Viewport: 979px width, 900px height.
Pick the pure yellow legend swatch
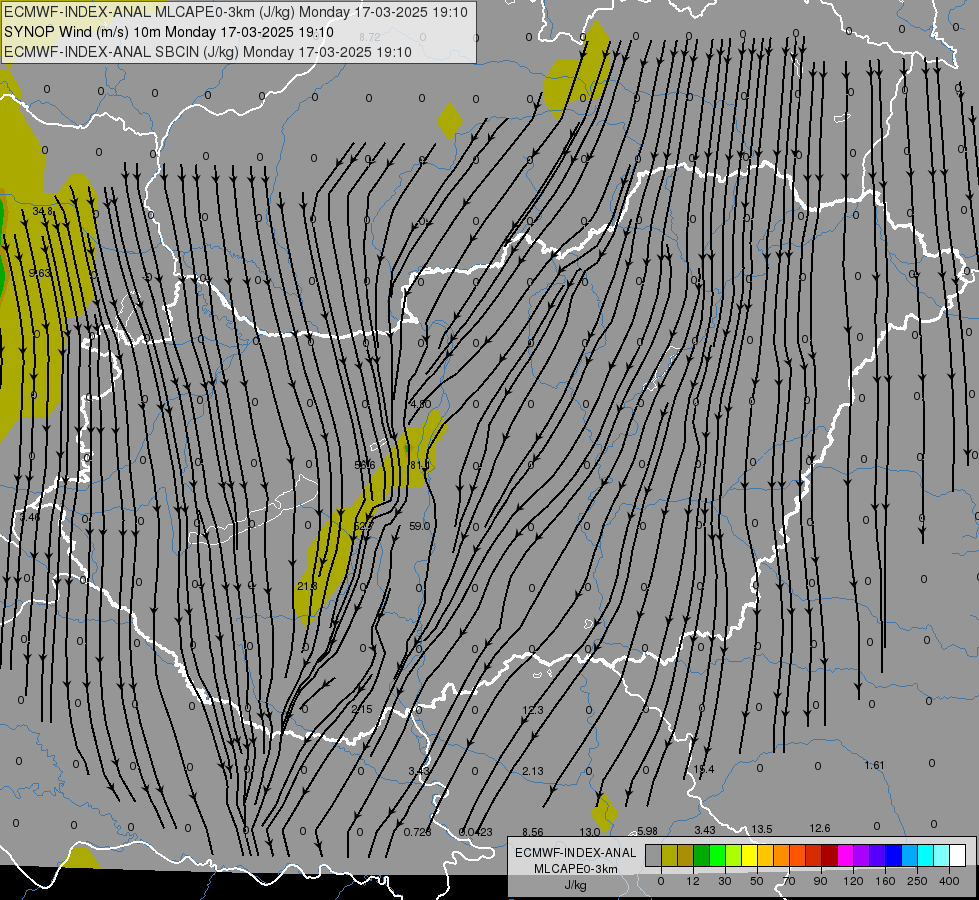click(750, 856)
